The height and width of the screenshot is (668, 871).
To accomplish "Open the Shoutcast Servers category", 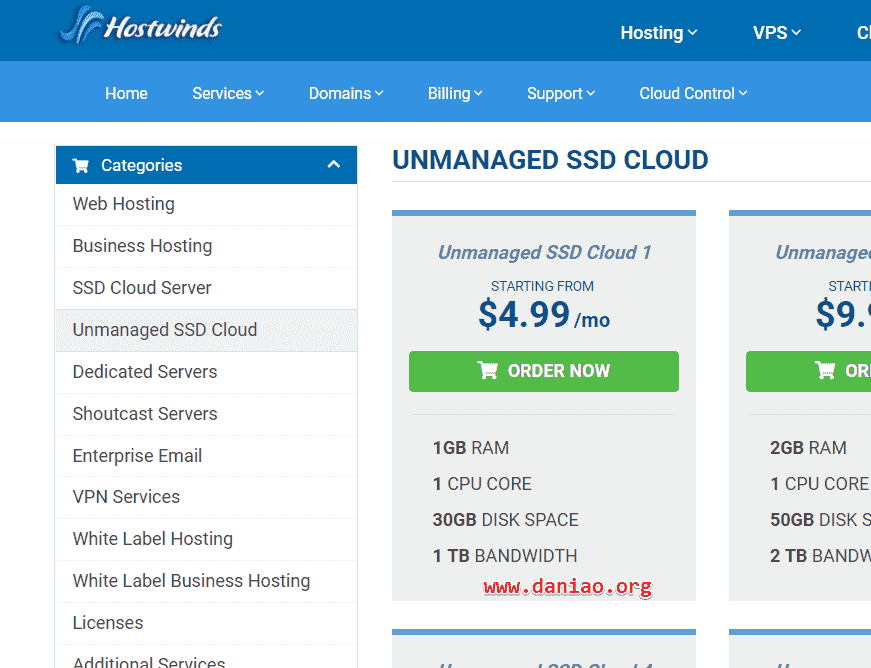I will (x=206, y=414).
